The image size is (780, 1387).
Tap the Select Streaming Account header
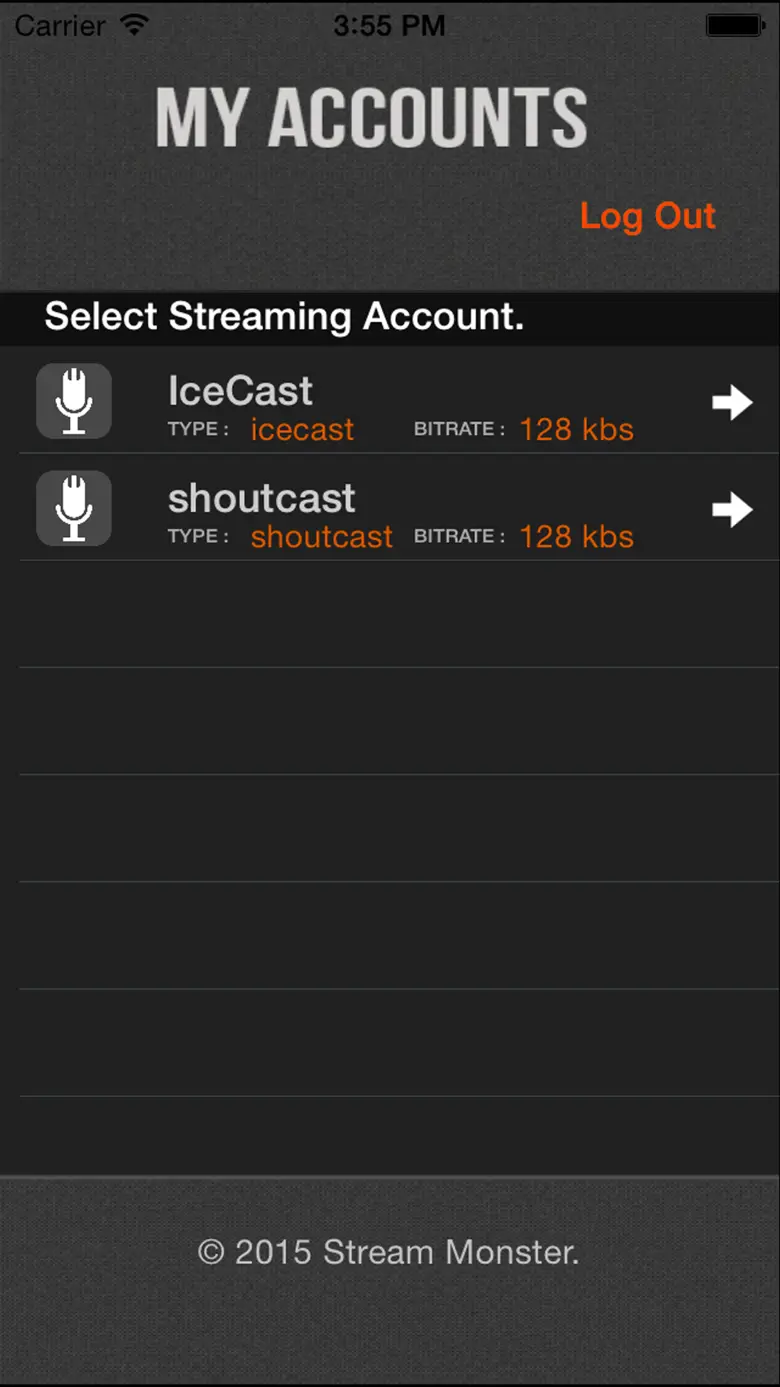(x=284, y=317)
